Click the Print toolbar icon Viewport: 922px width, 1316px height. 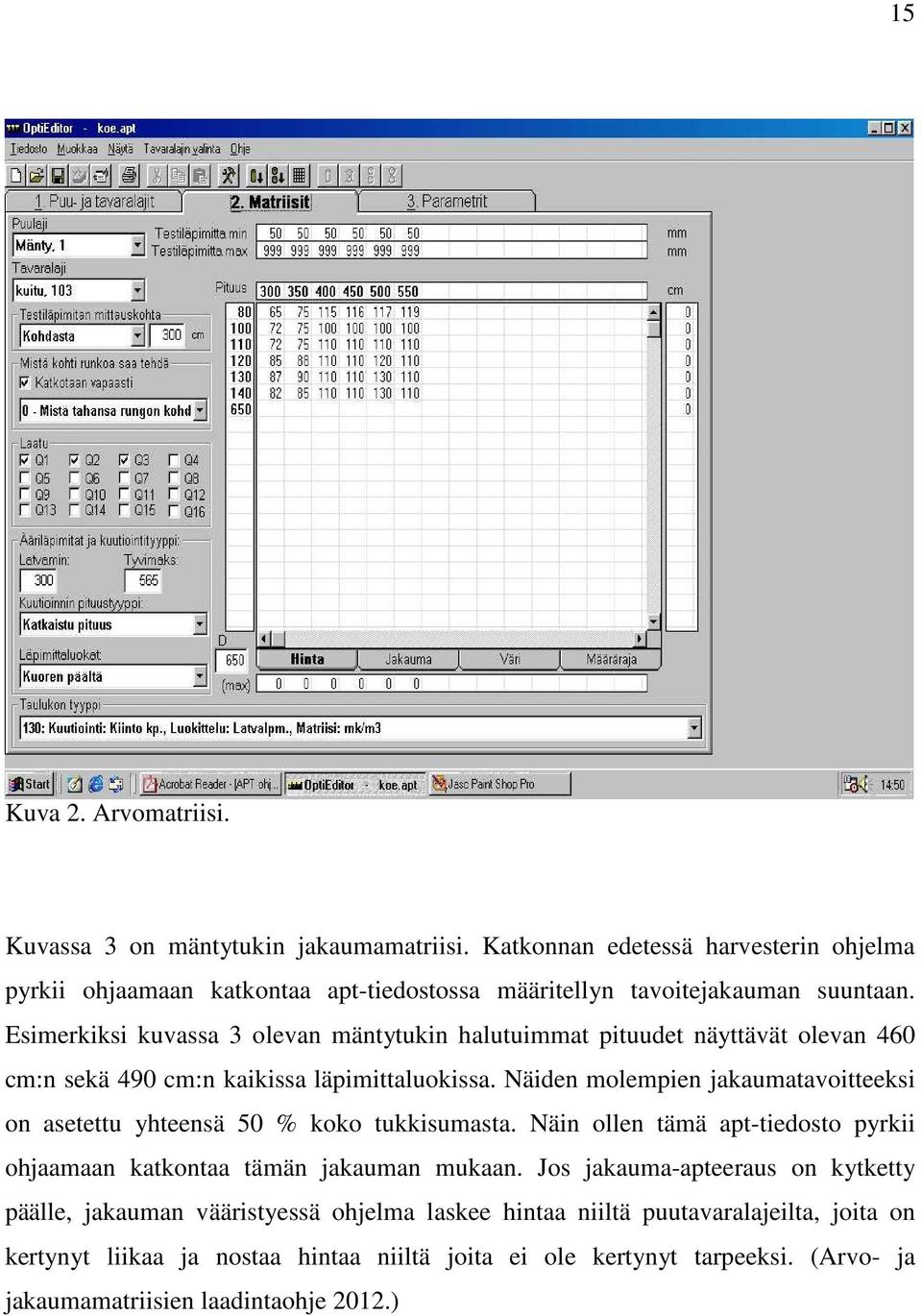click(x=129, y=176)
